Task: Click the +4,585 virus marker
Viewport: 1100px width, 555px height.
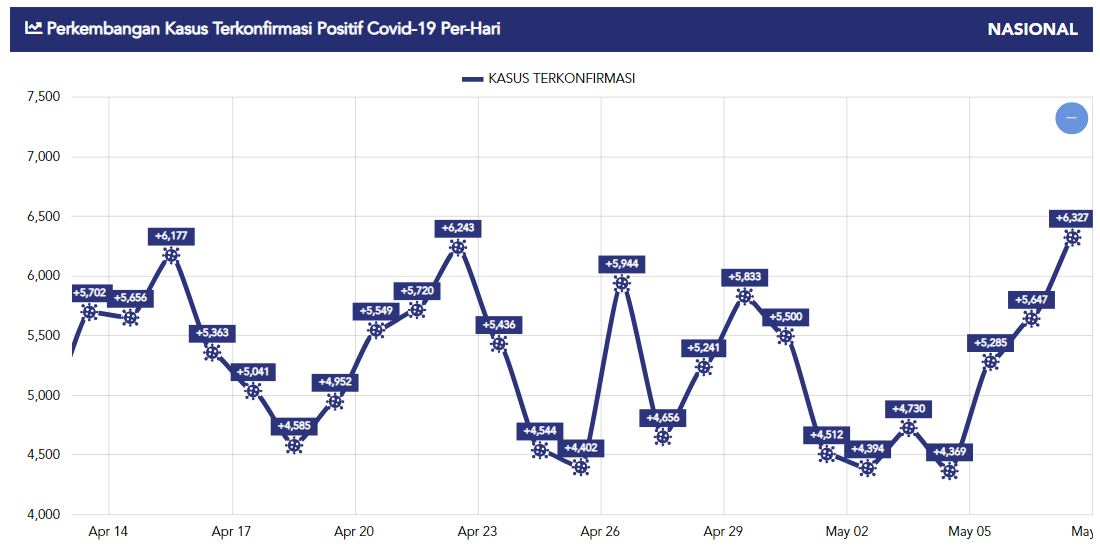Action: tap(294, 445)
